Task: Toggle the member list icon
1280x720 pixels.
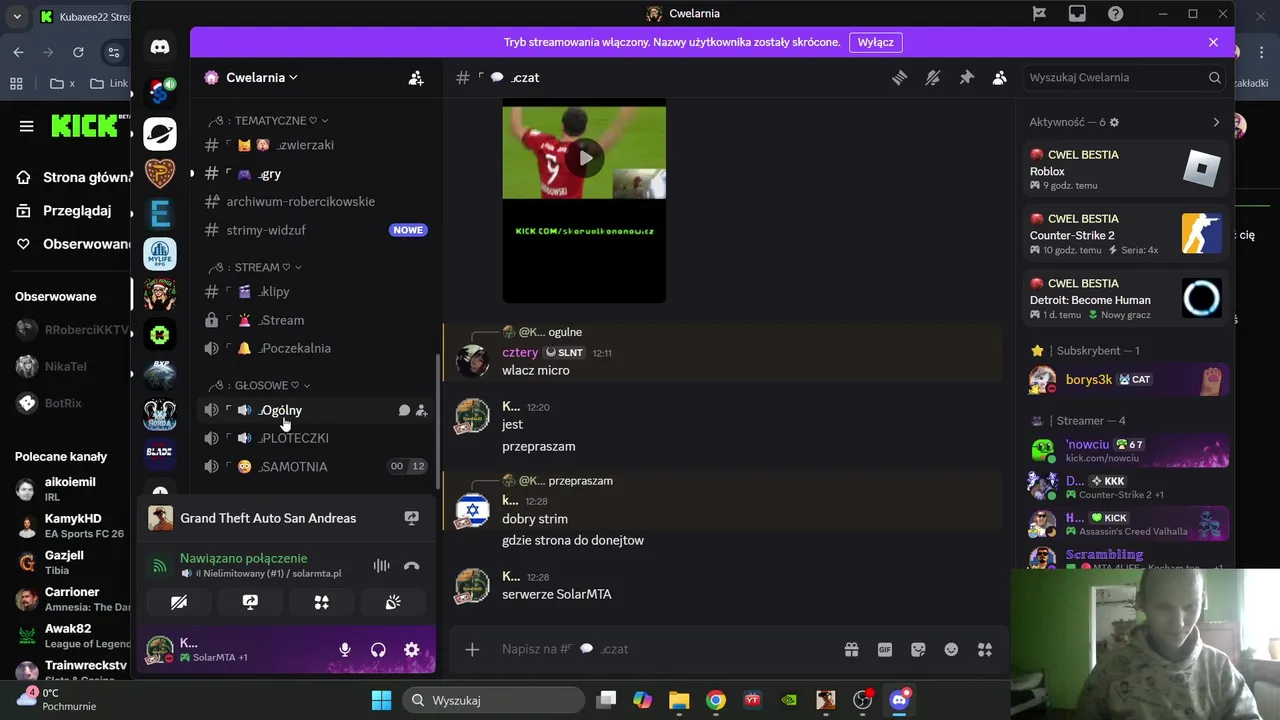Action: coord(999,77)
